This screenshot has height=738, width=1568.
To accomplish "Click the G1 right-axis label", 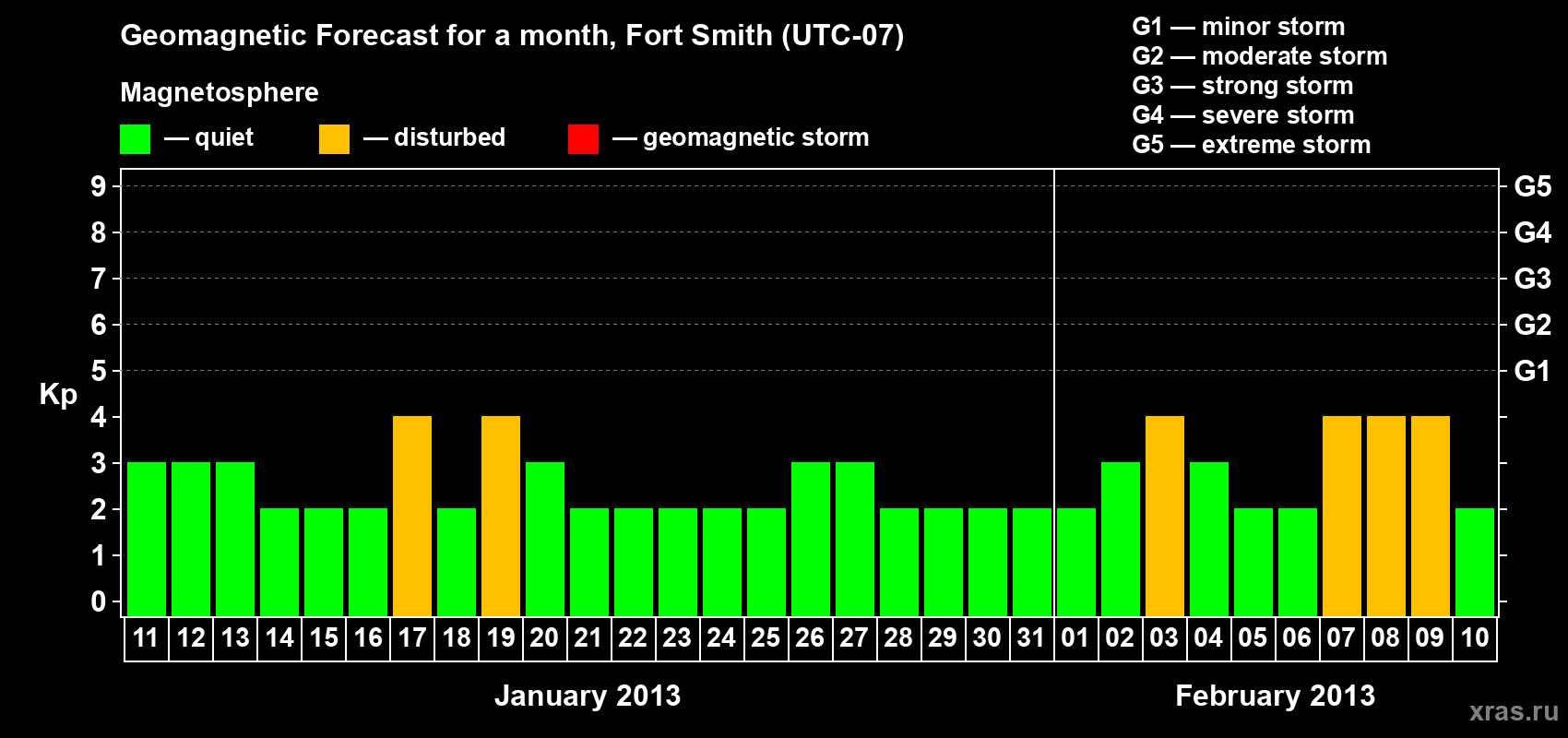I will point(1533,371).
